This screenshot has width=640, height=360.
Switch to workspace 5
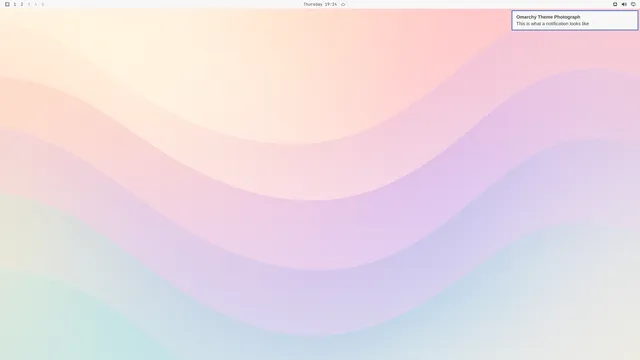43,4
